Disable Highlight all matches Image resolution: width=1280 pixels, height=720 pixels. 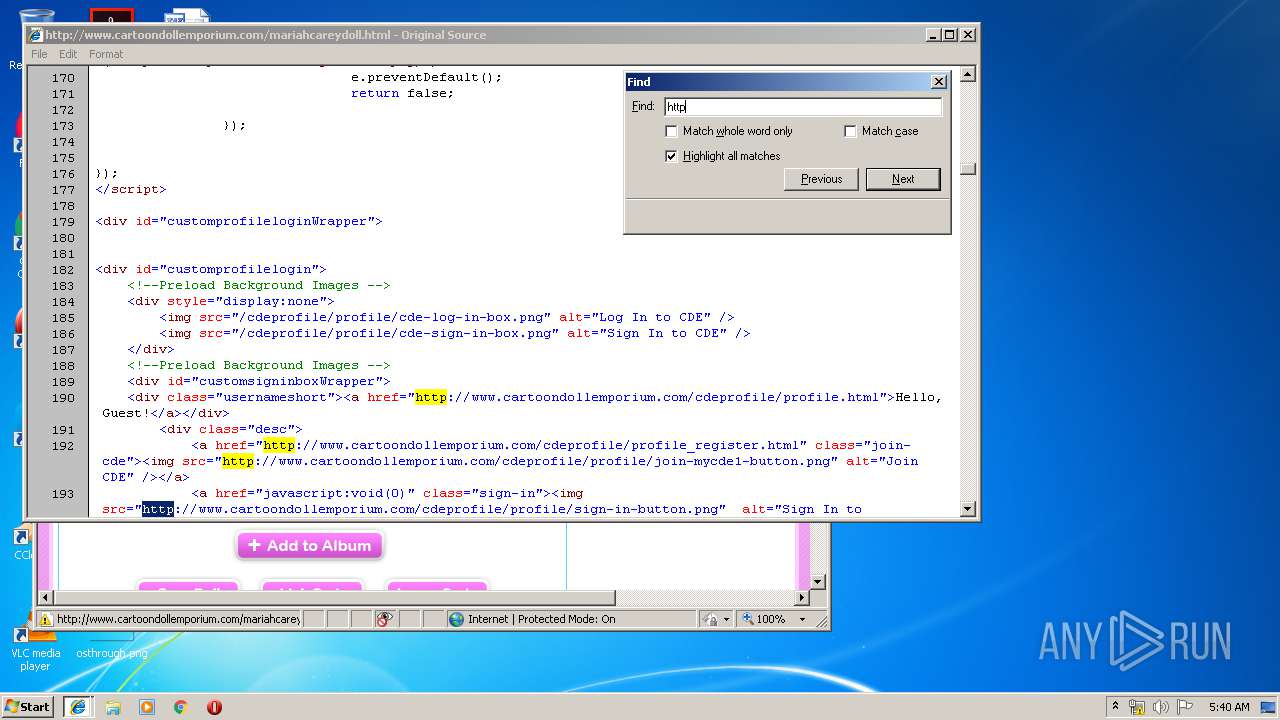point(671,156)
